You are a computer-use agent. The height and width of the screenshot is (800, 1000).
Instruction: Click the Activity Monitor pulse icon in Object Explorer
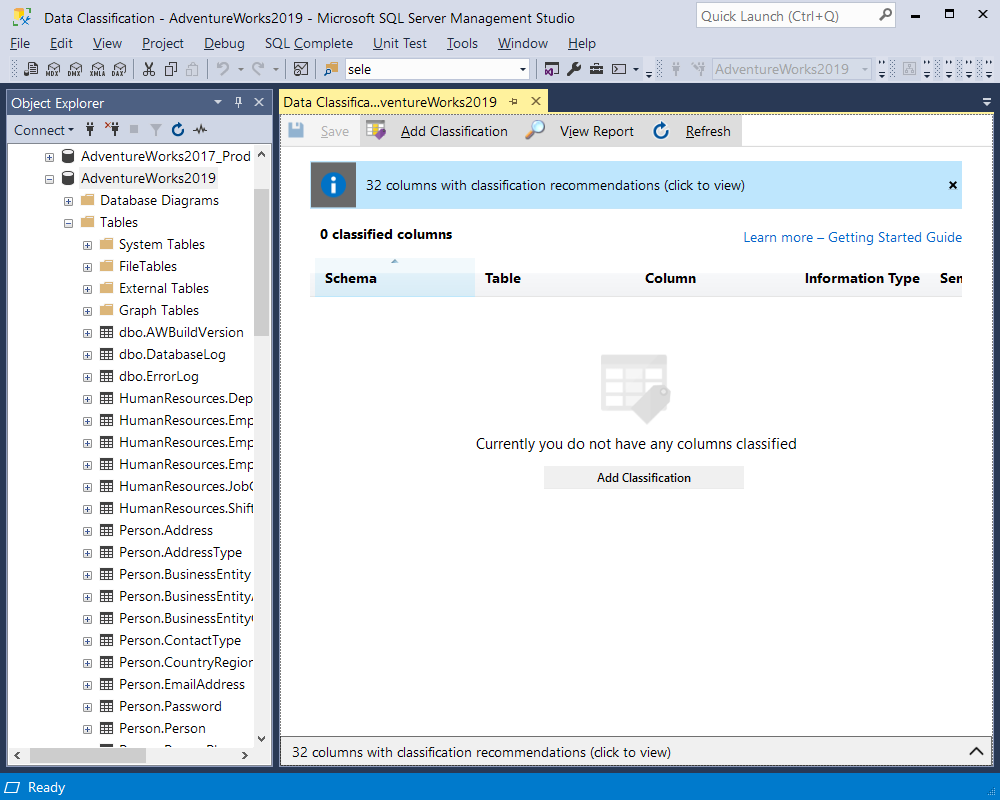[x=200, y=130]
